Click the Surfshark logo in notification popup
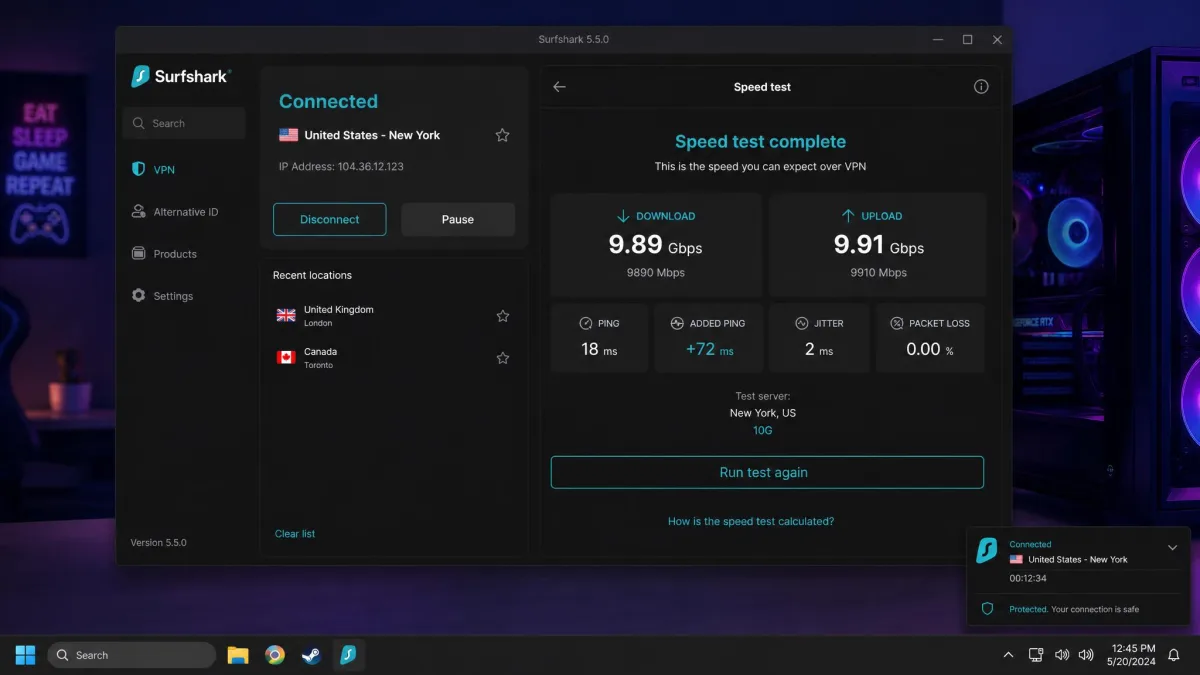 click(x=987, y=551)
